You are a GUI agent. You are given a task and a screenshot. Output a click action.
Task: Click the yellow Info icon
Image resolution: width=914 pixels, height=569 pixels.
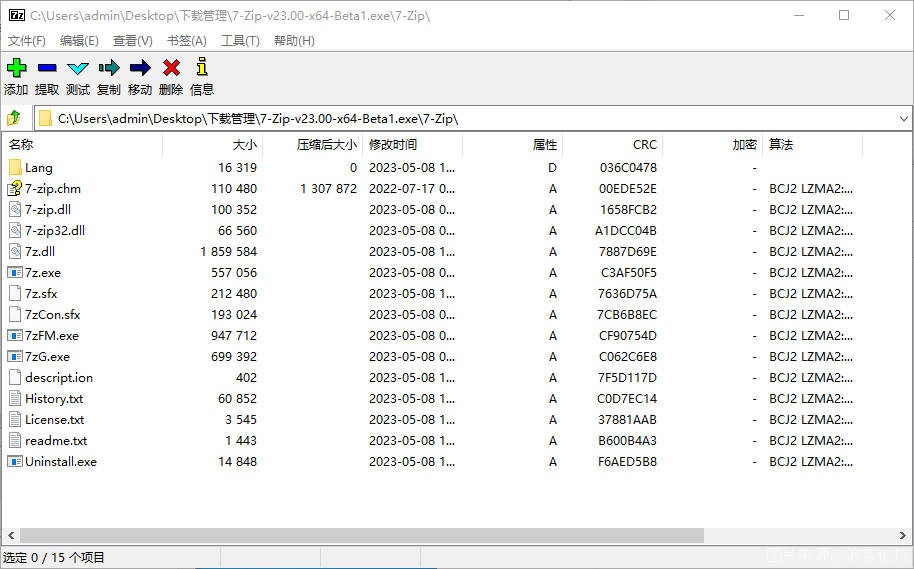point(202,66)
